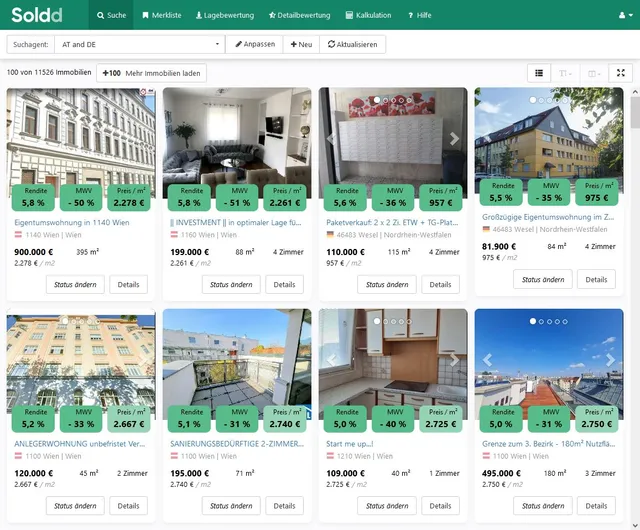Expand the text size dropdown

(566, 73)
